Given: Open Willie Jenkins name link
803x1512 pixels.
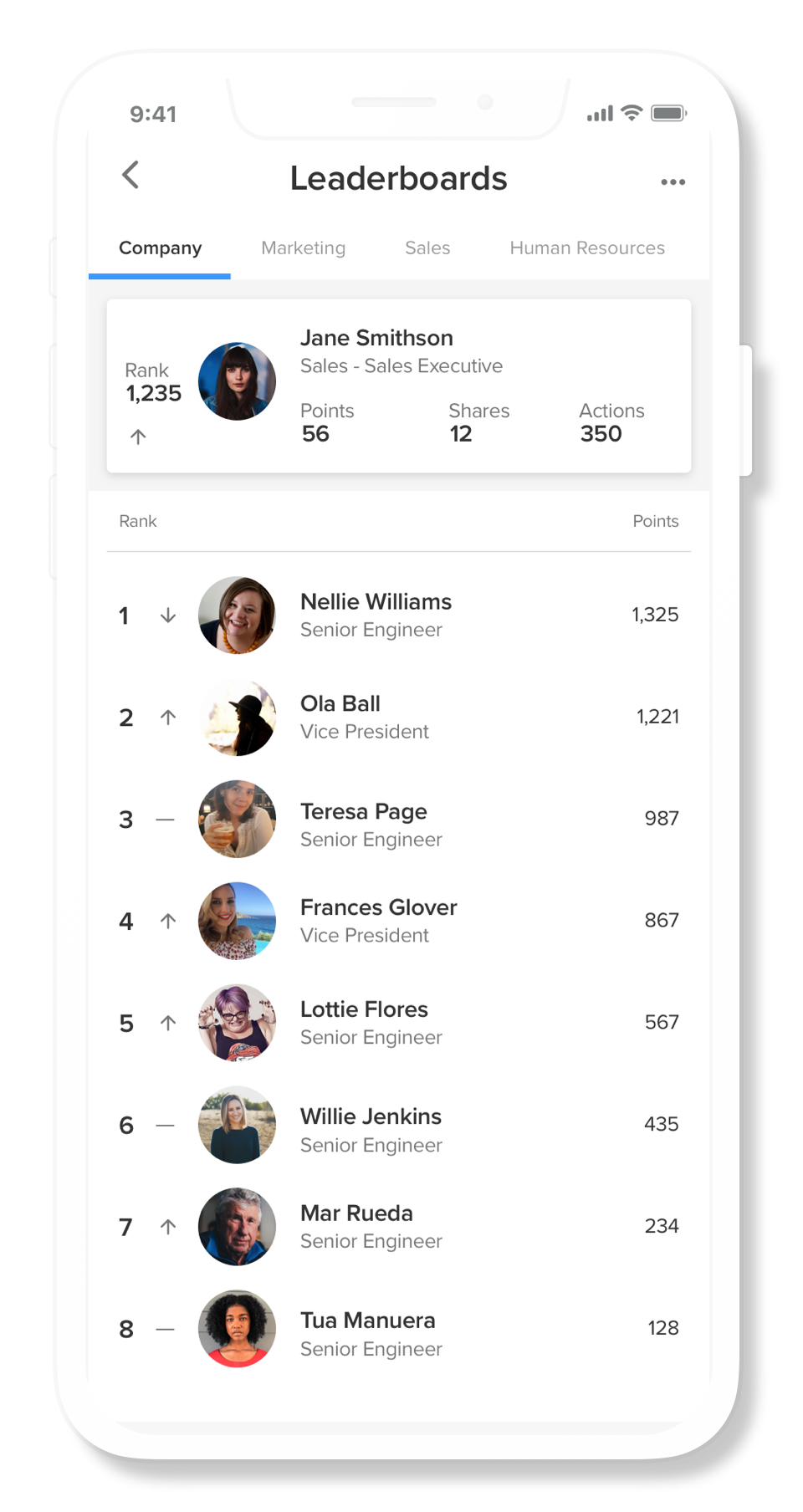Looking at the screenshot, I should (x=371, y=1116).
